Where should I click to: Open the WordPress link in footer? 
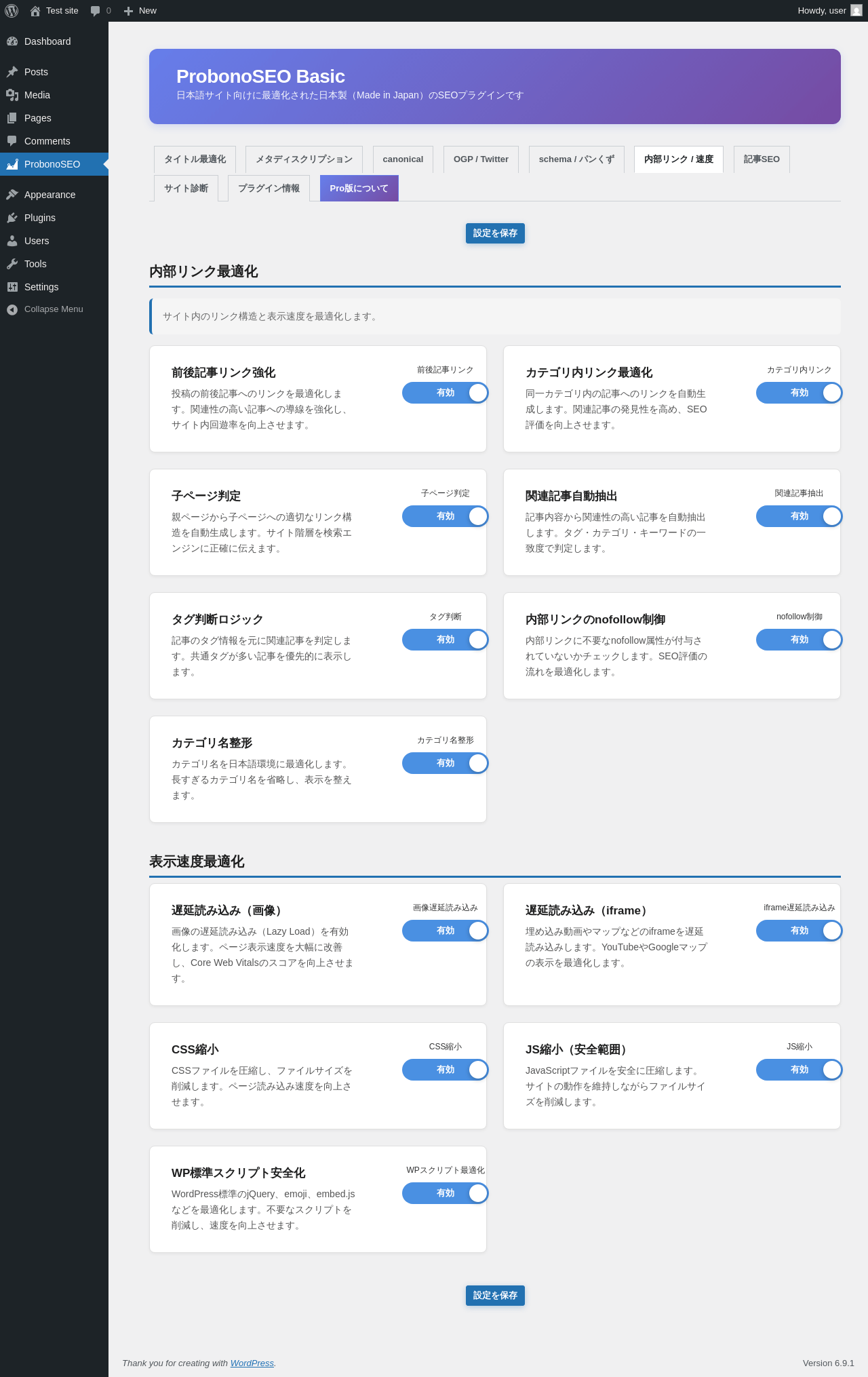[x=252, y=1363]
